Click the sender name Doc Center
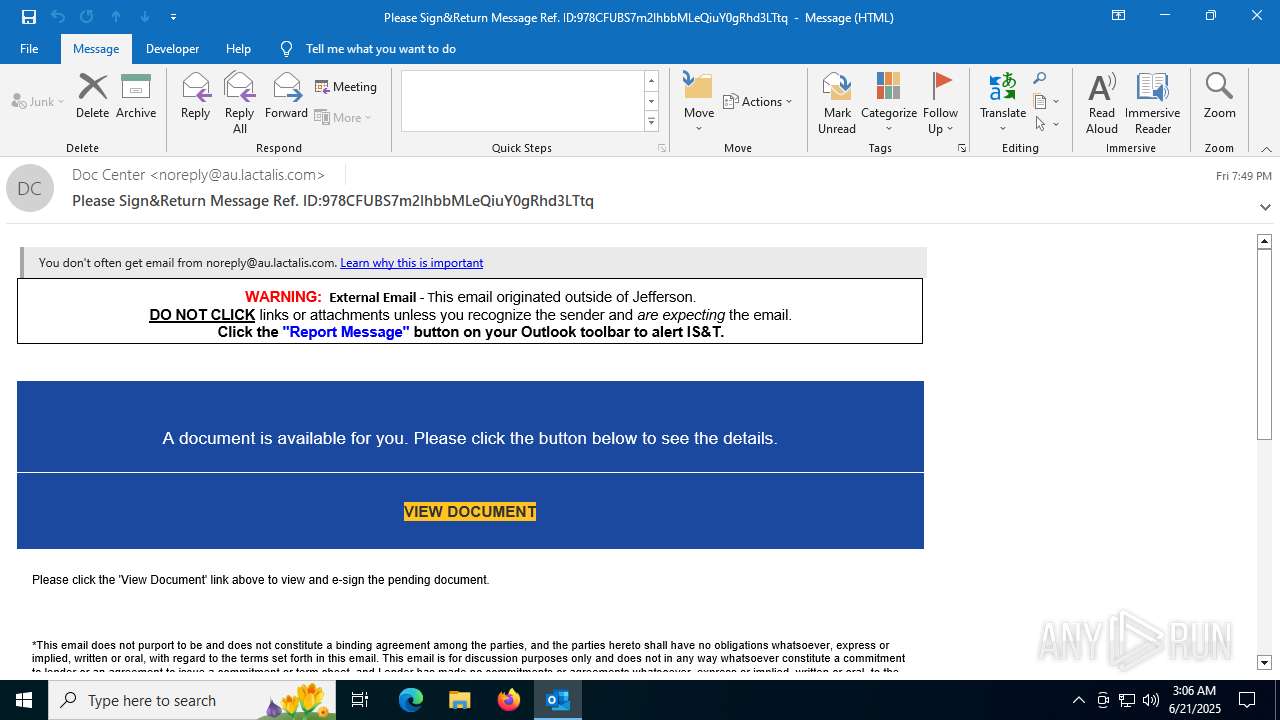This screenshot has width=1280, height=720. point(109,175)
